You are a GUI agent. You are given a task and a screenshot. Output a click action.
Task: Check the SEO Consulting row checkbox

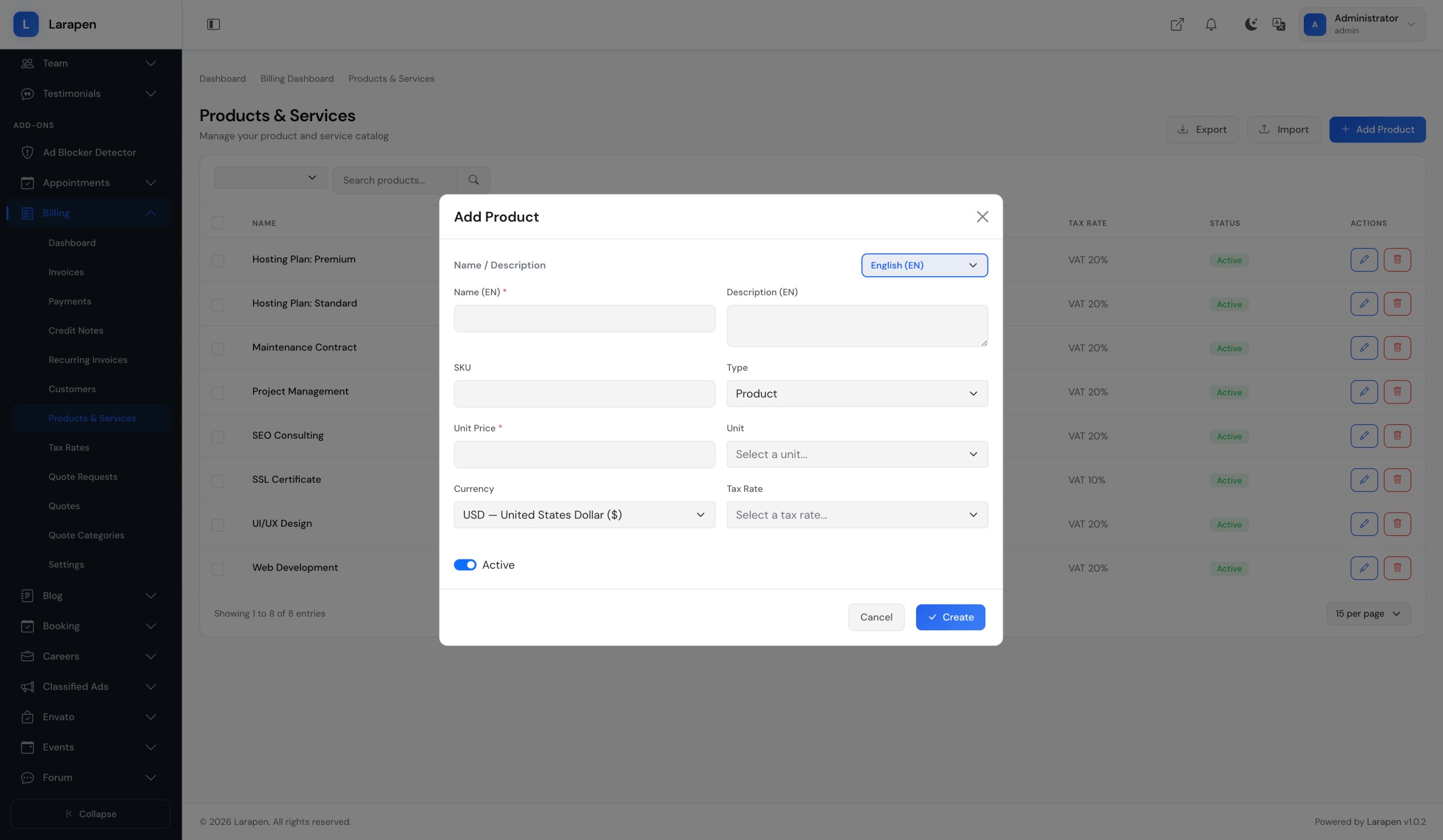218,437
